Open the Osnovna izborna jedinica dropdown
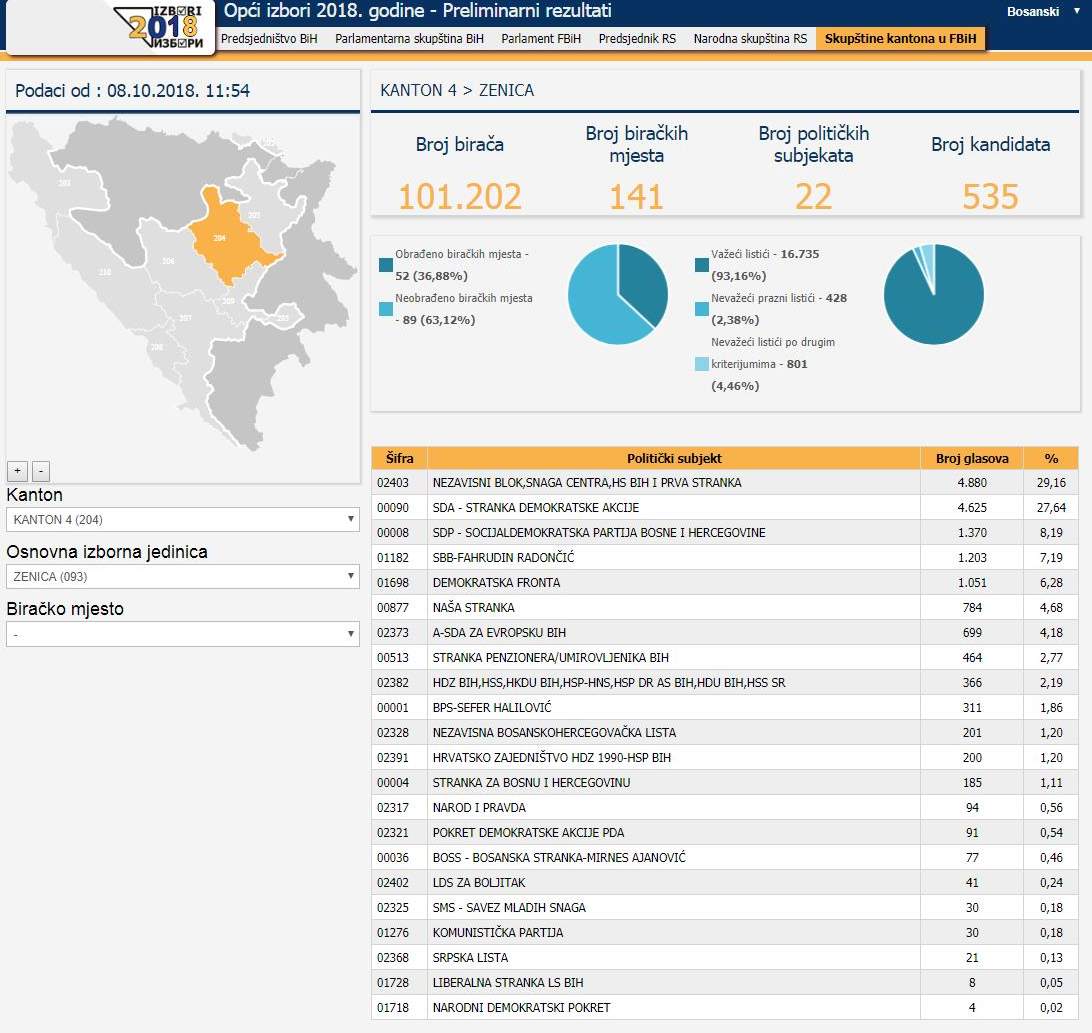Screen dimensions: 1092x1033 point(183,577)
